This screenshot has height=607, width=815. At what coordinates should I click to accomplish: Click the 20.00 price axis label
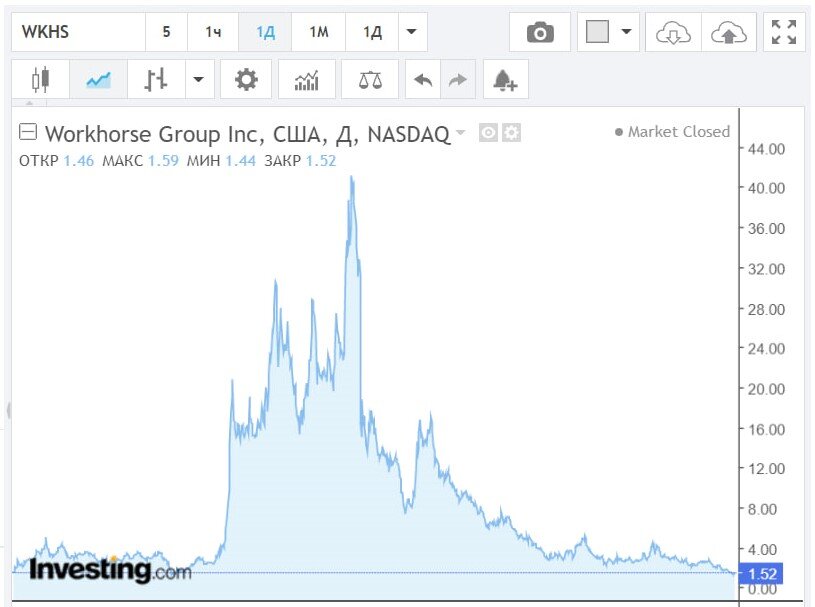click(766, 389)
